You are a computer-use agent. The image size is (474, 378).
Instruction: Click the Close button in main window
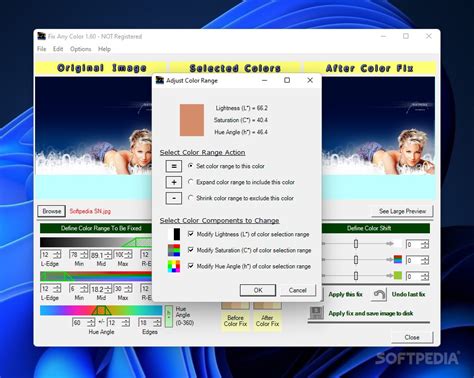412,337
